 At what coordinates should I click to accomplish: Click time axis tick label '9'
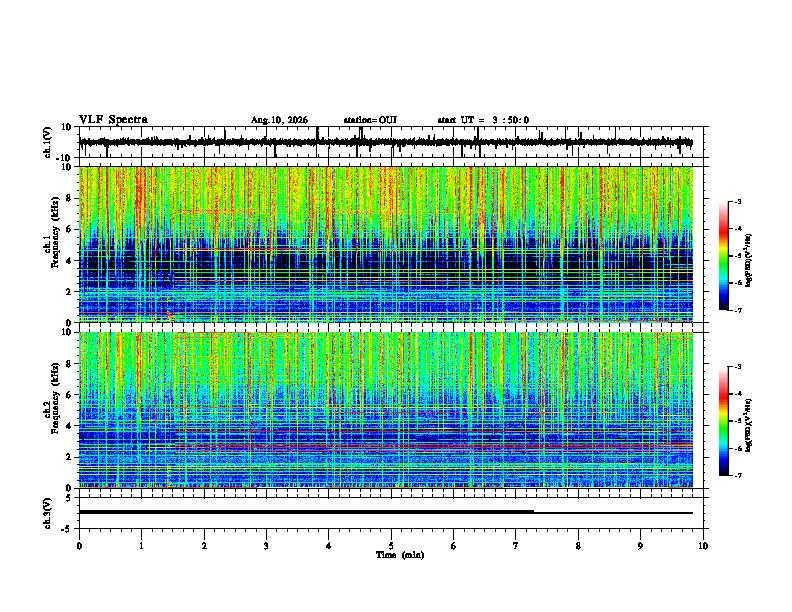pyautogui.click(x=640, y=546)
